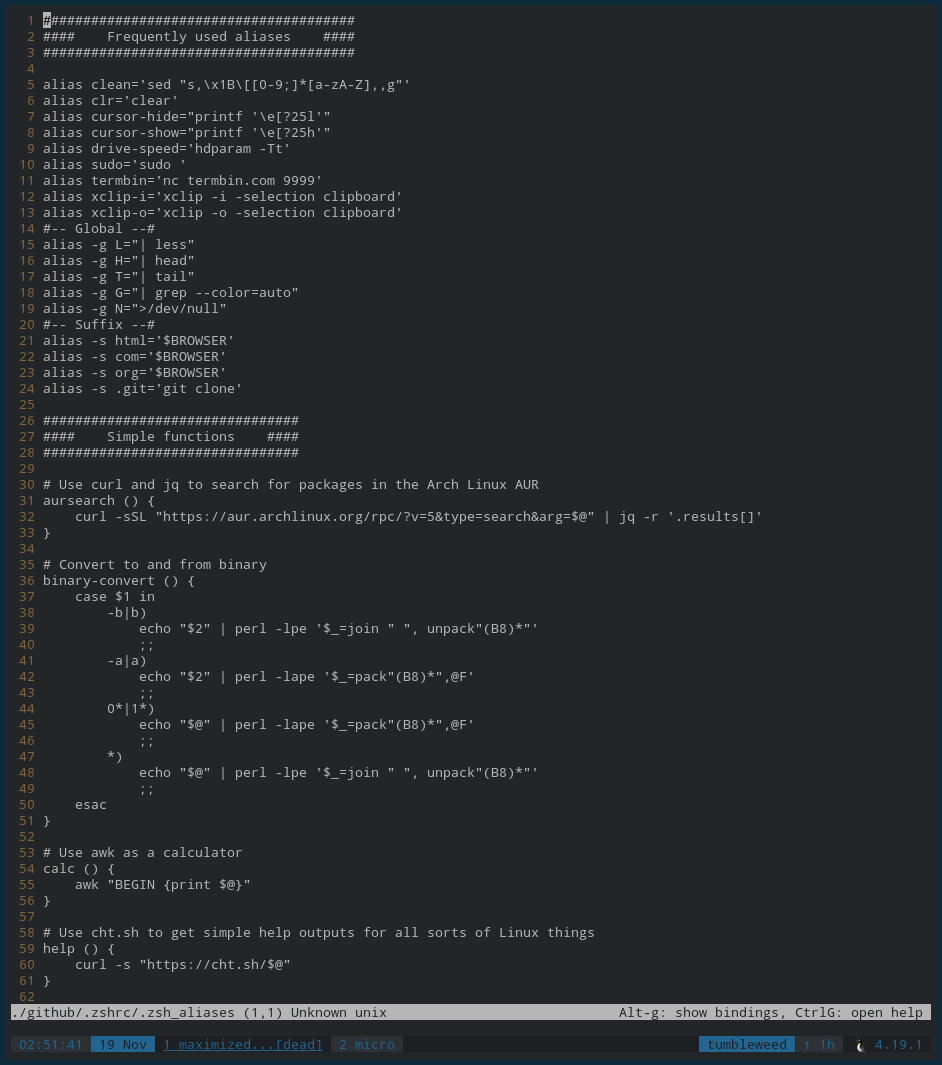Screen dimensions: 942x1065
Task: Click the 'Simple functions' header comment
Action: tap(170, 437)
